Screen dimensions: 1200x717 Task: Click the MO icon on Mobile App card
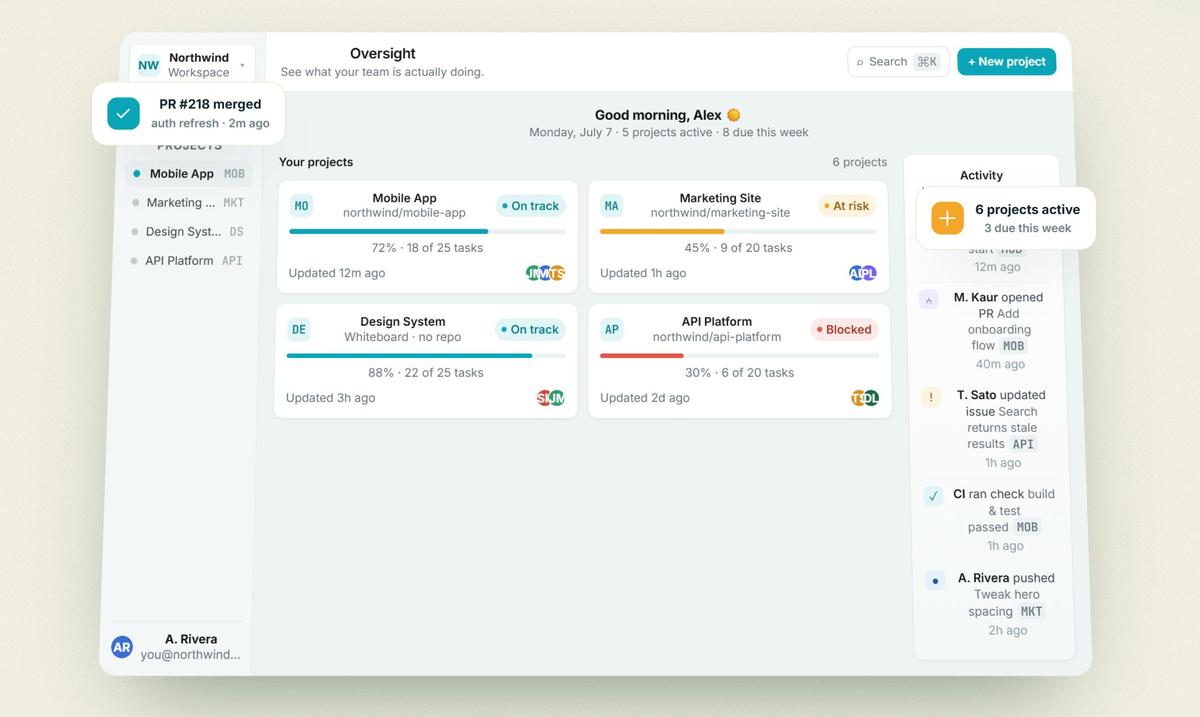point(301,206)
